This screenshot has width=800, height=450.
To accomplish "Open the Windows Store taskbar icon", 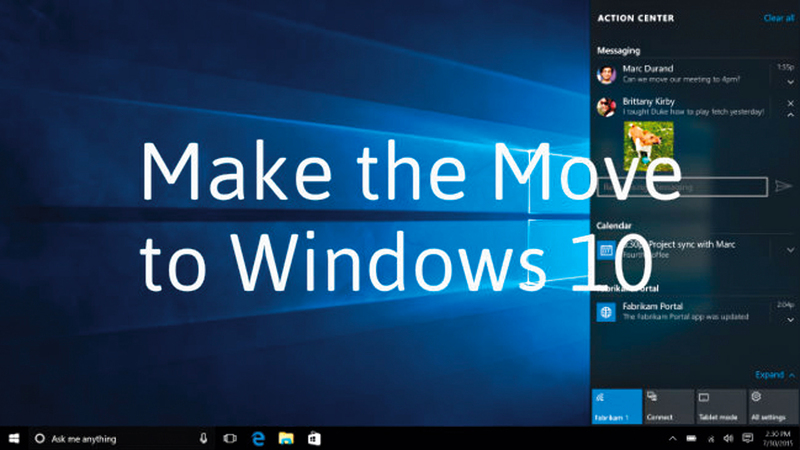I will click(314, 438).
